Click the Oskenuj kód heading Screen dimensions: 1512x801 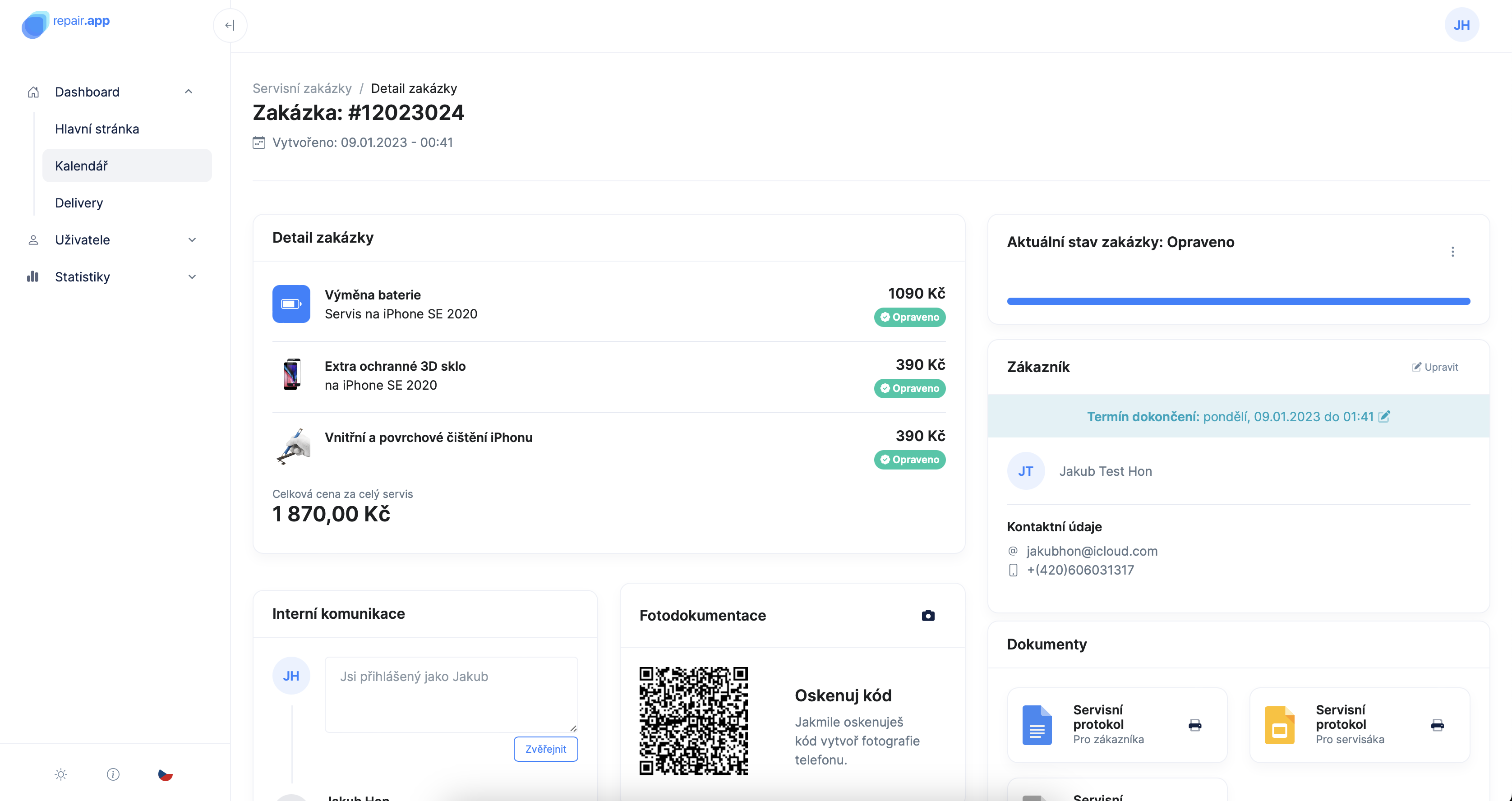coord(843,695)
